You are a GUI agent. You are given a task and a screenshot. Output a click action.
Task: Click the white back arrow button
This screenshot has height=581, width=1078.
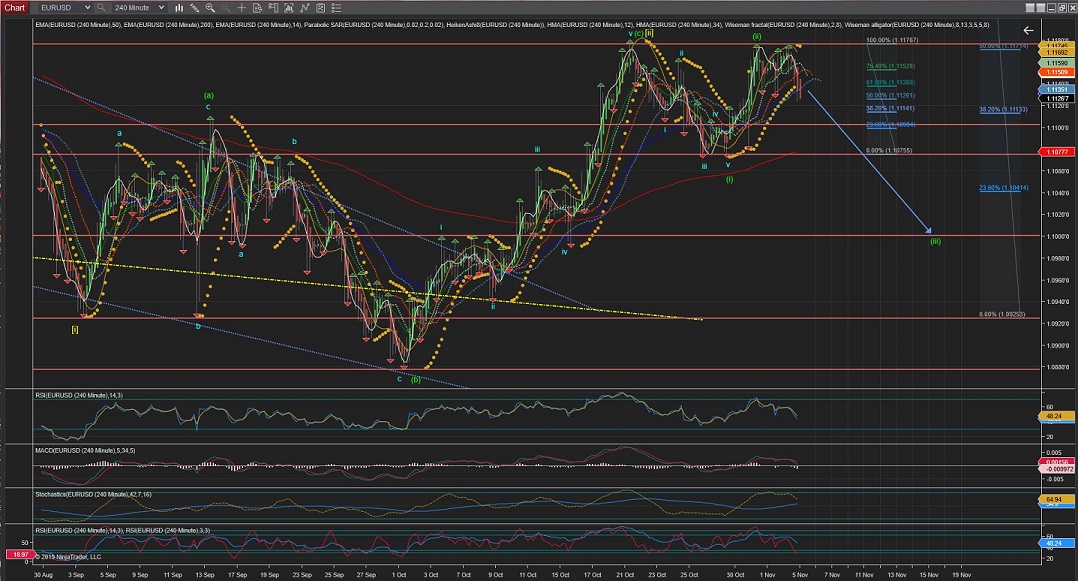coord(1028,31)
